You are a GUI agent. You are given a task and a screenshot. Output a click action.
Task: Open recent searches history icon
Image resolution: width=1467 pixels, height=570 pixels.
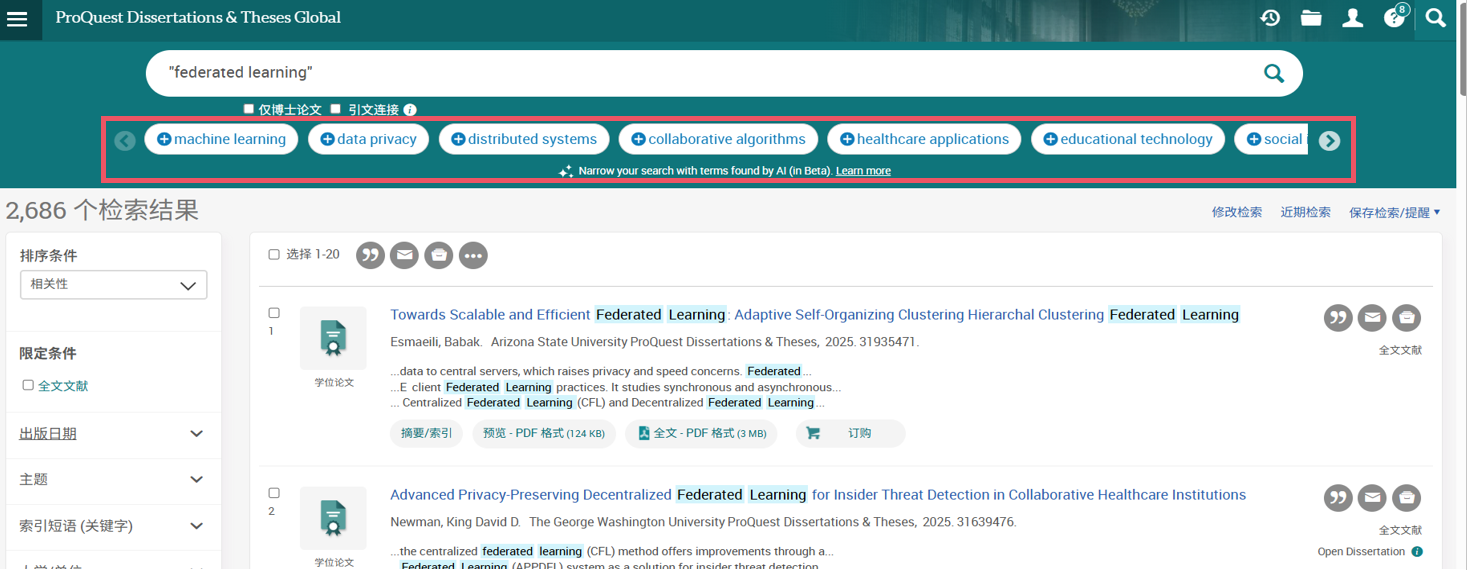click(1270, 18)
